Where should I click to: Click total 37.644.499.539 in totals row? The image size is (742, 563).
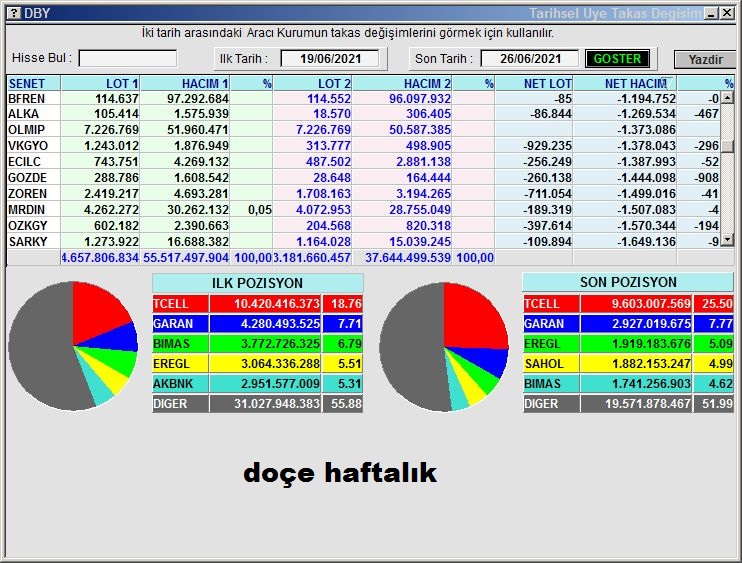pyautogui.click(x=407, y=258)
